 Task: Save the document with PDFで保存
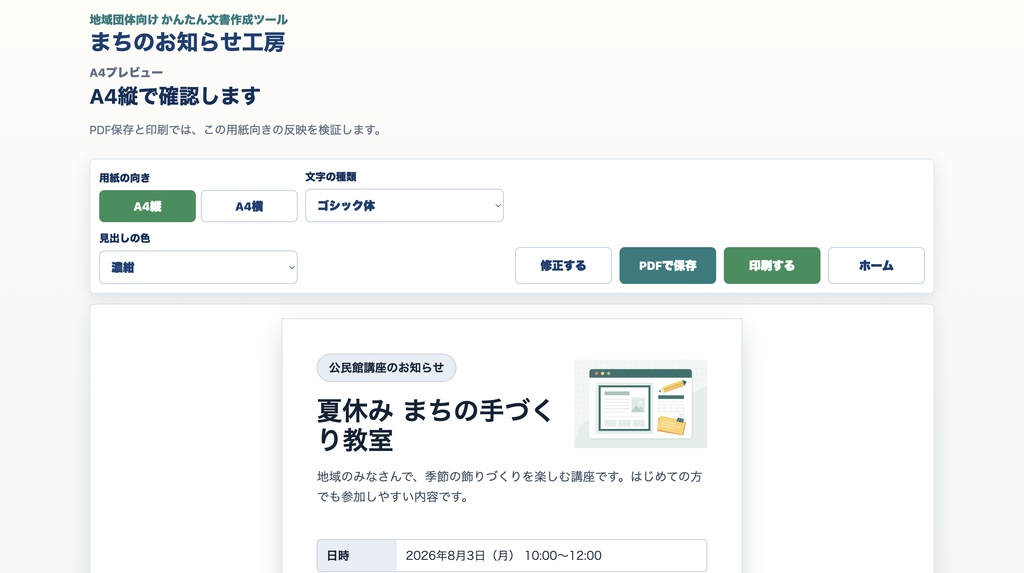click(667, 265)
